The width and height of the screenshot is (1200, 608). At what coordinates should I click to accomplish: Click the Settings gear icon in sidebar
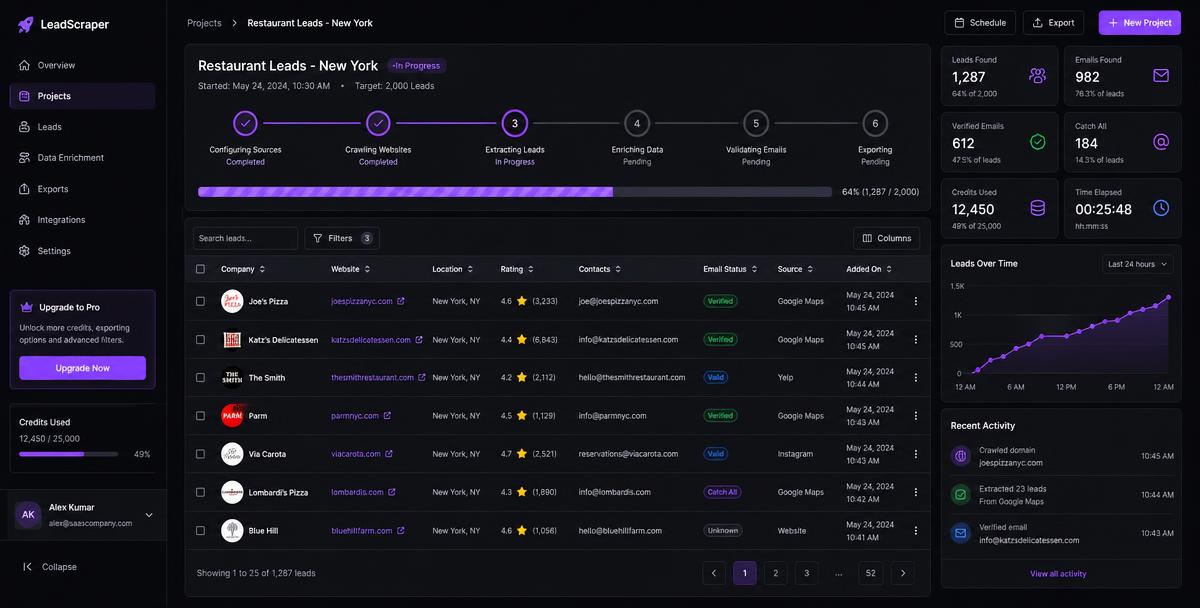click(x=25, y=251)
